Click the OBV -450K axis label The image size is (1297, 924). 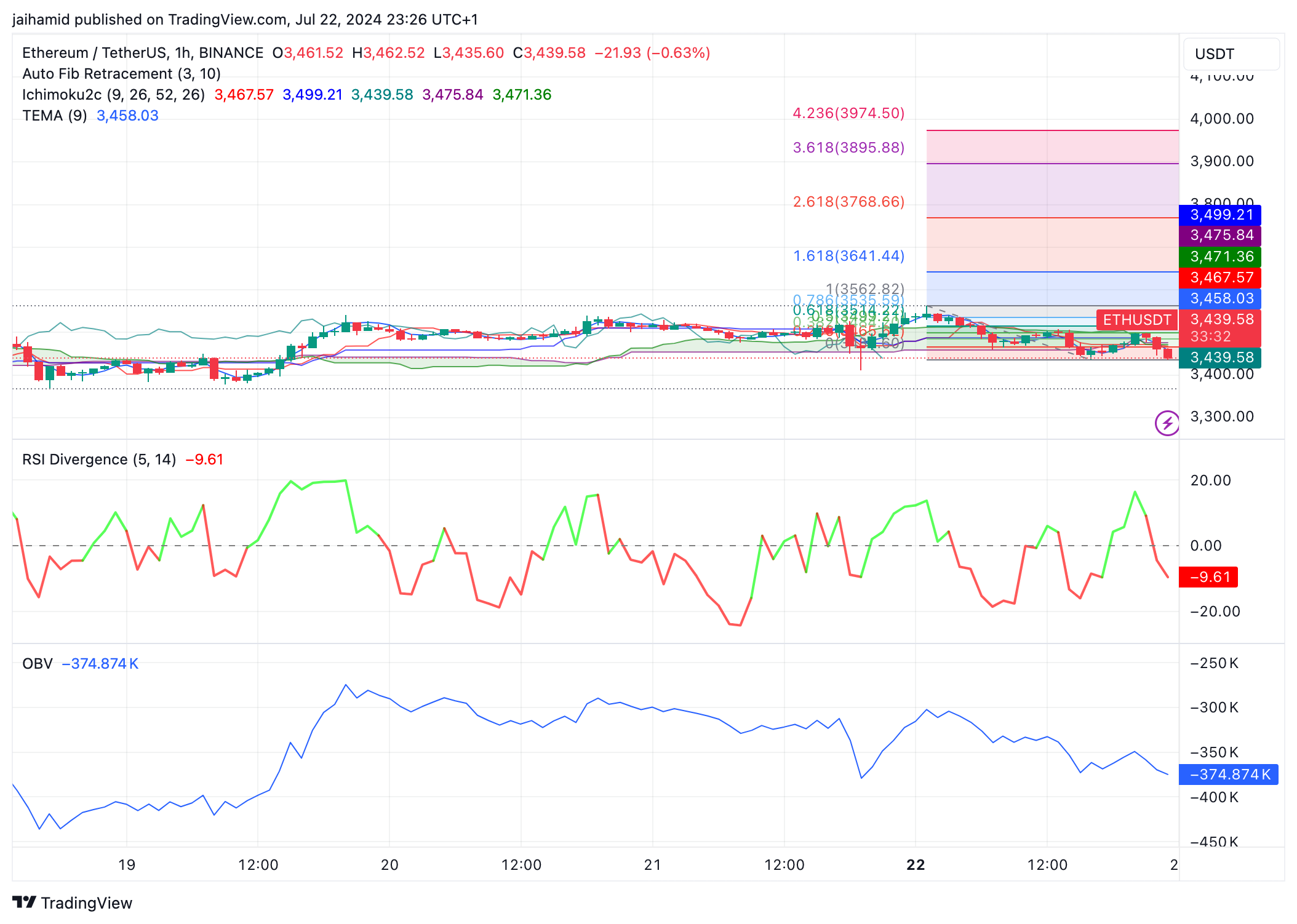pos(1215,842)
